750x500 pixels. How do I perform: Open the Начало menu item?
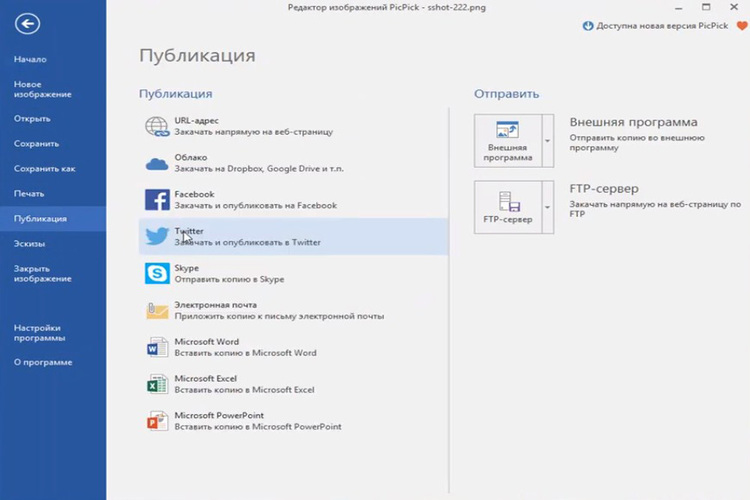coord(30,59)
